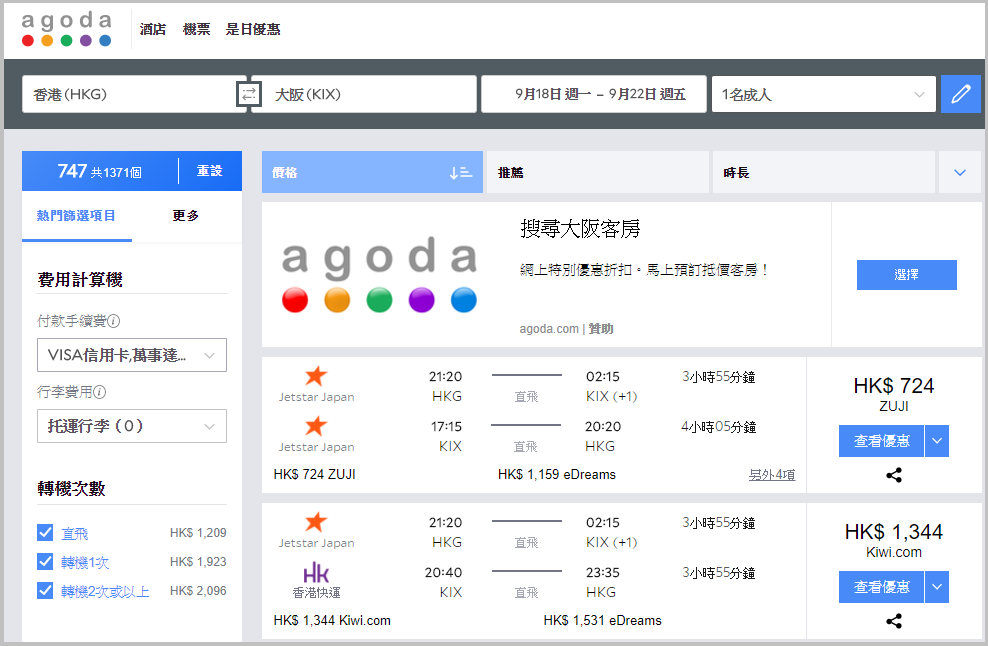Switch to 熱門篩選項目 tab
Screen dimensions: 988x646
click(76, 216)
